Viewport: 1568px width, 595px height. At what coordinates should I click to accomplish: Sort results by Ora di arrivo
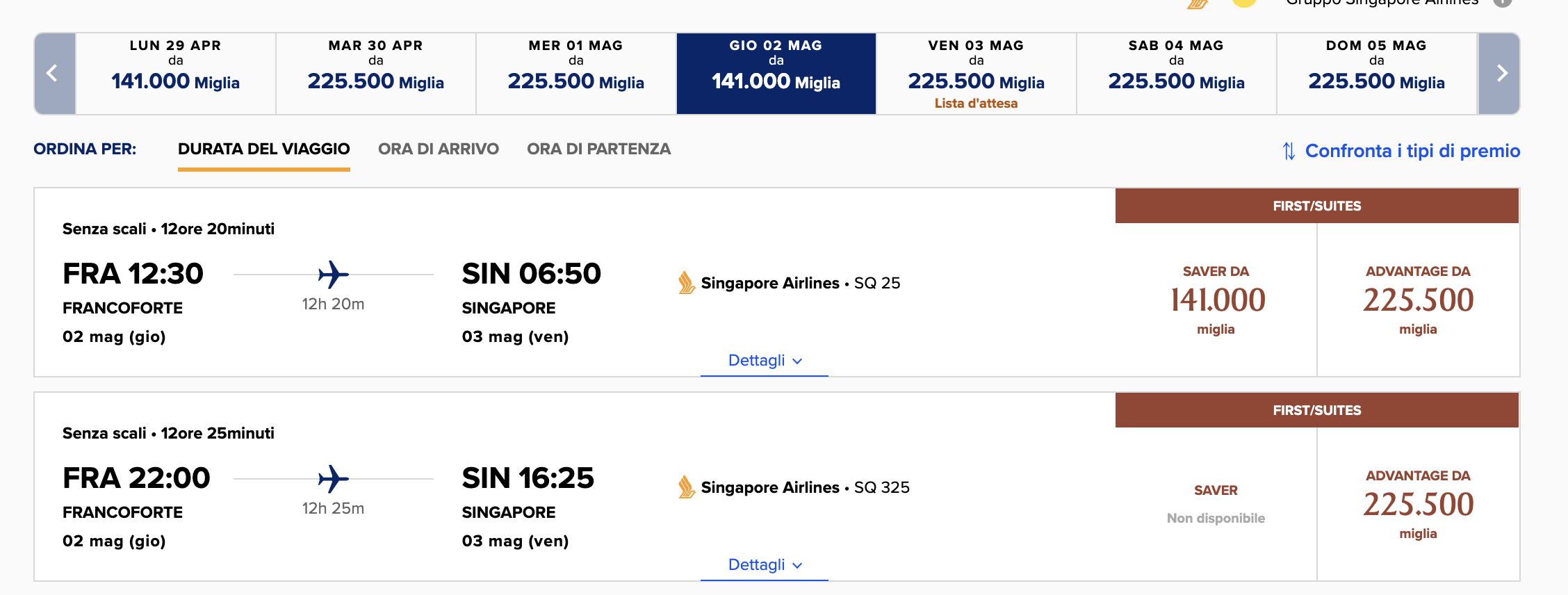point(439,149)
